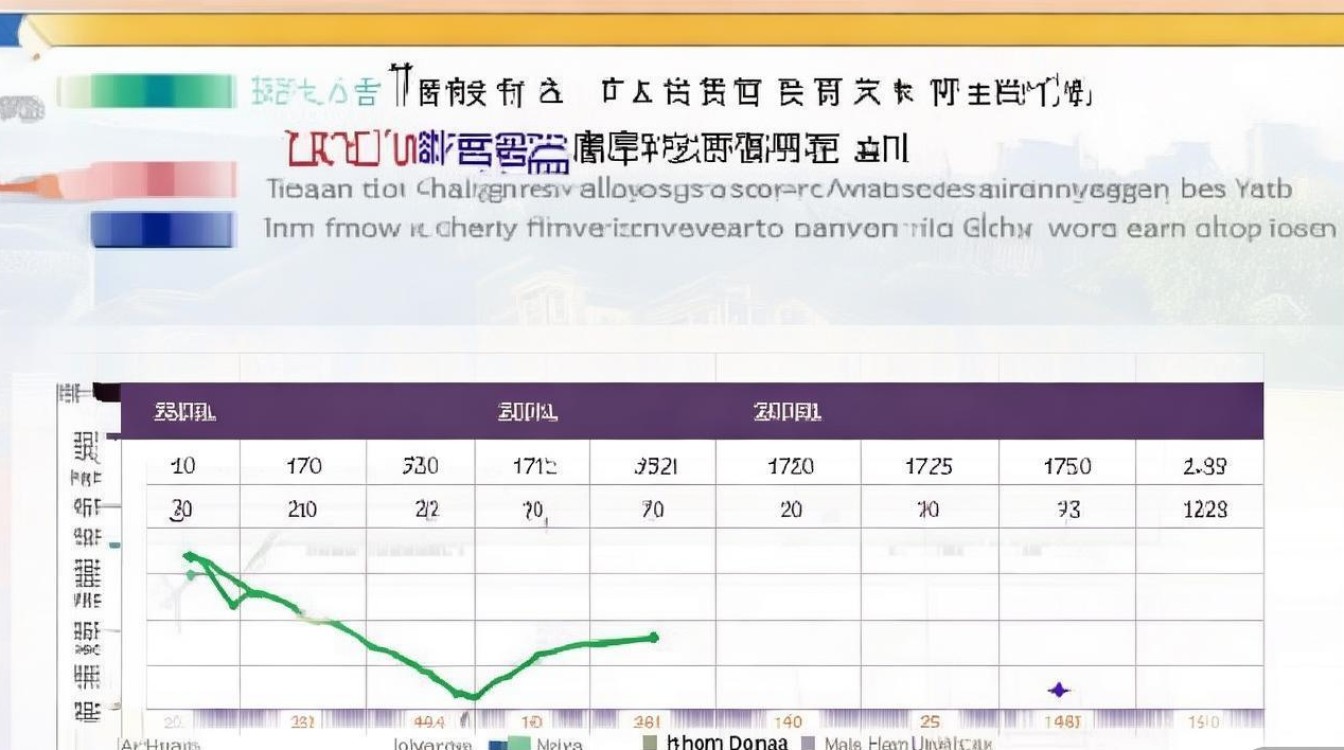Click the Tieaan subtitle text line
The image size is (1344, 750).
coord(700,190)
